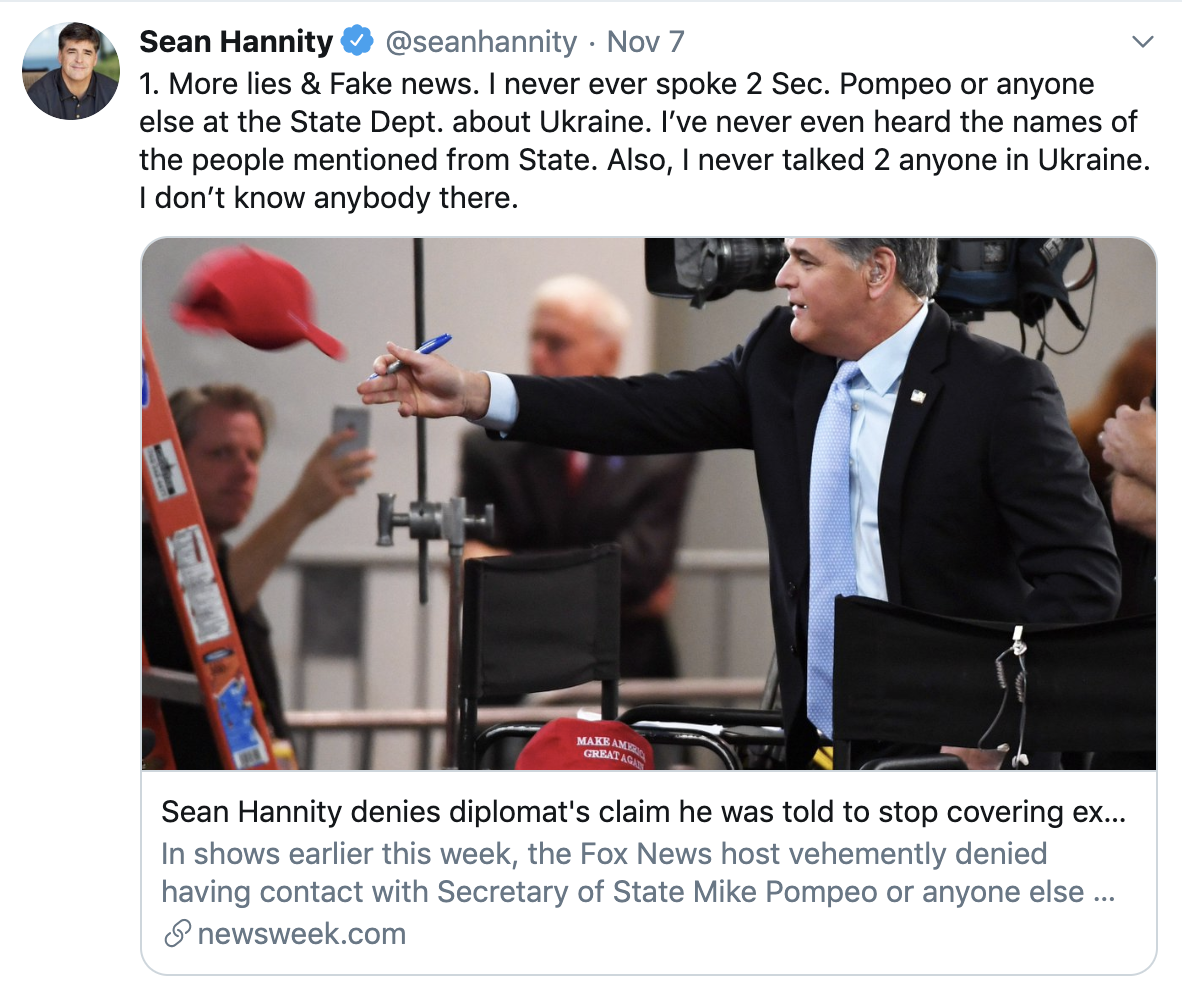Click the black director's chair in the photo
The image size is (1182, 990).
(540, 640)
